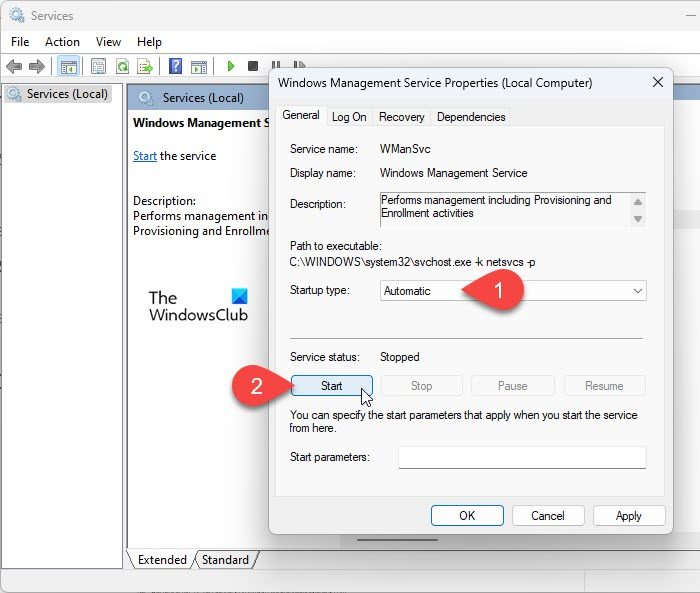The height and width of the screenshot is (593, 700).
Task: Click the Refresh toolbar icon
Action: 122,67
